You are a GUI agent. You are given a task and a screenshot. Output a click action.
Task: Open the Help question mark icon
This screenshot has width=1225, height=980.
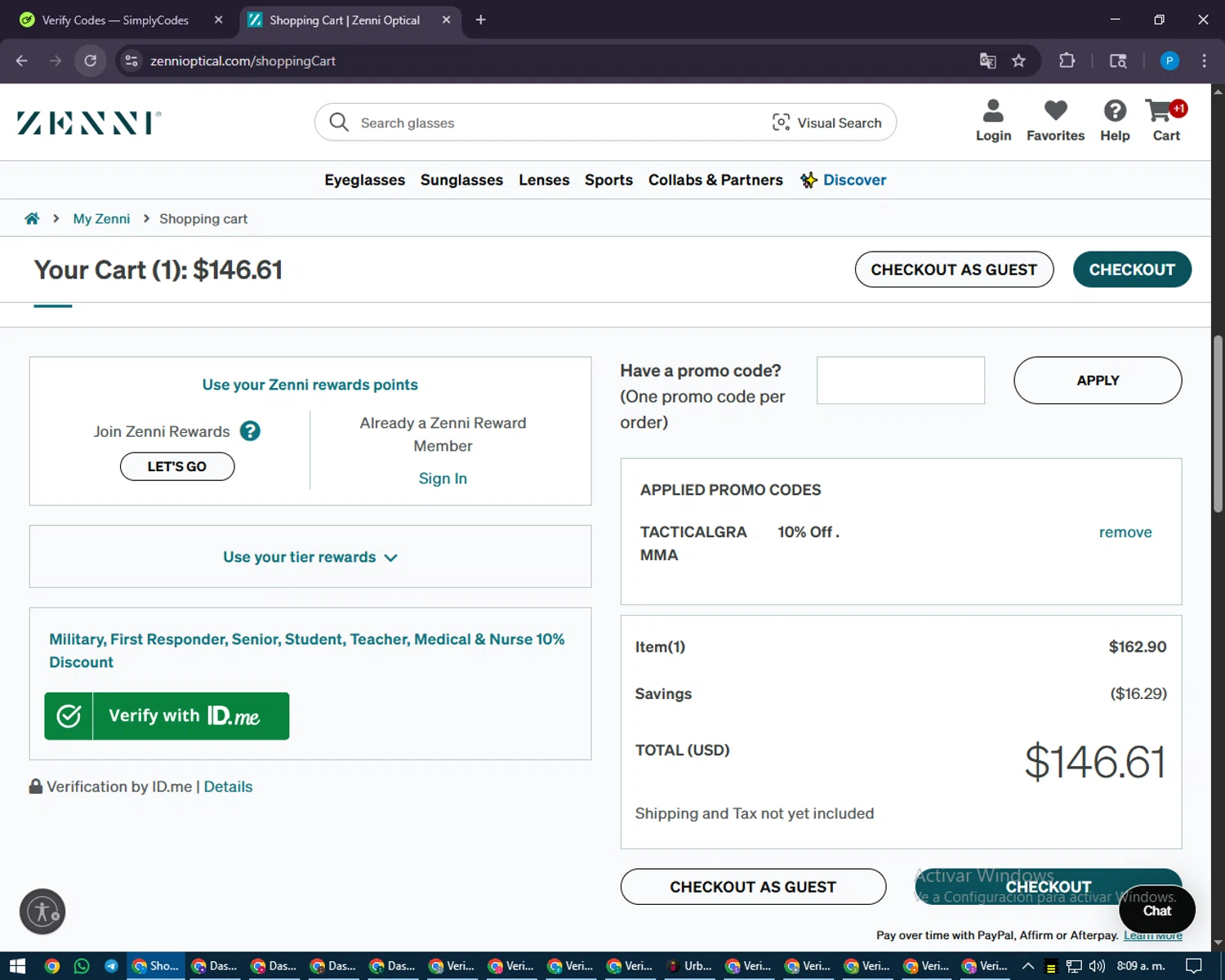[1115, 121]
